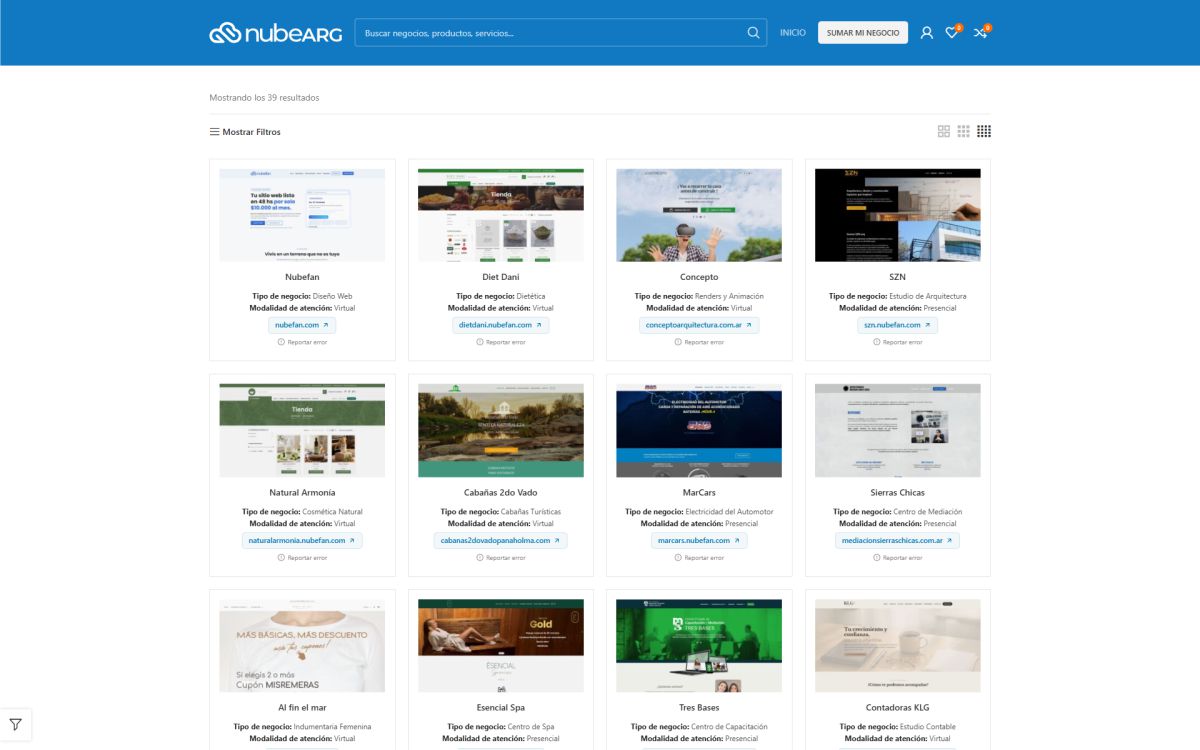Click the Cabañas 2do Vado title
This screenshot has height=750, width=1200.
(x=500, y=492)
